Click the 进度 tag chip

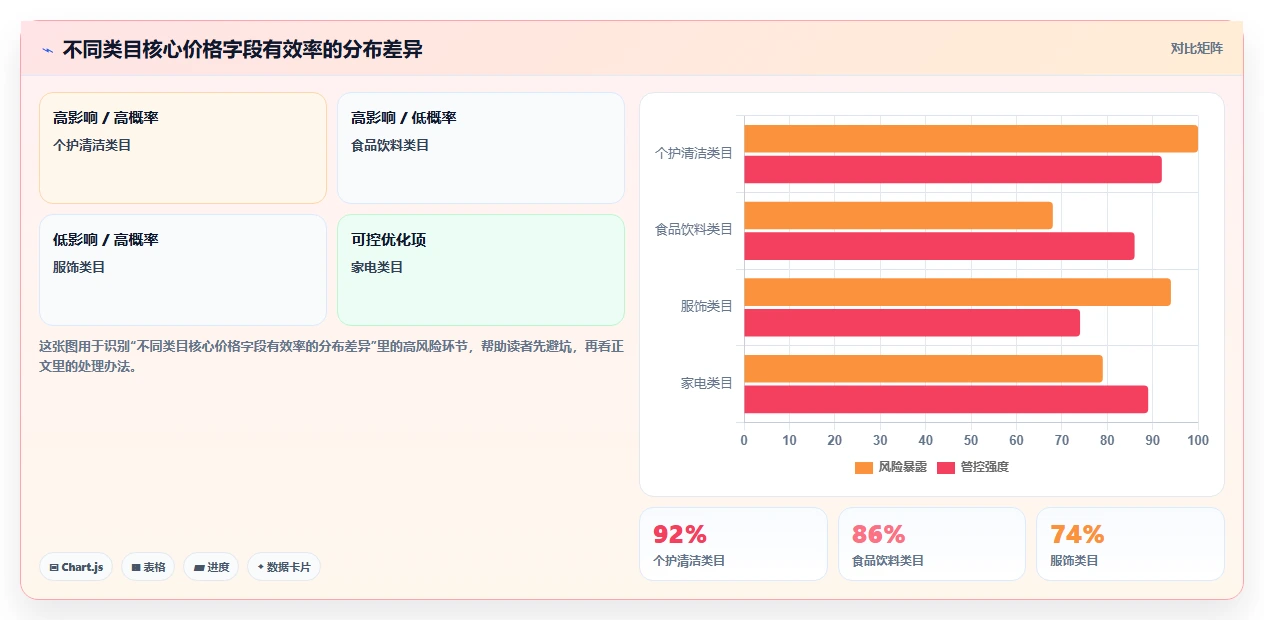211,567
